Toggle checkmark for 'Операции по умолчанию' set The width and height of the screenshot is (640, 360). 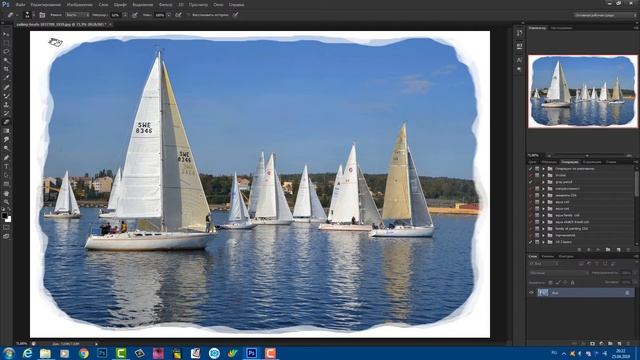[x=531, y=169]
